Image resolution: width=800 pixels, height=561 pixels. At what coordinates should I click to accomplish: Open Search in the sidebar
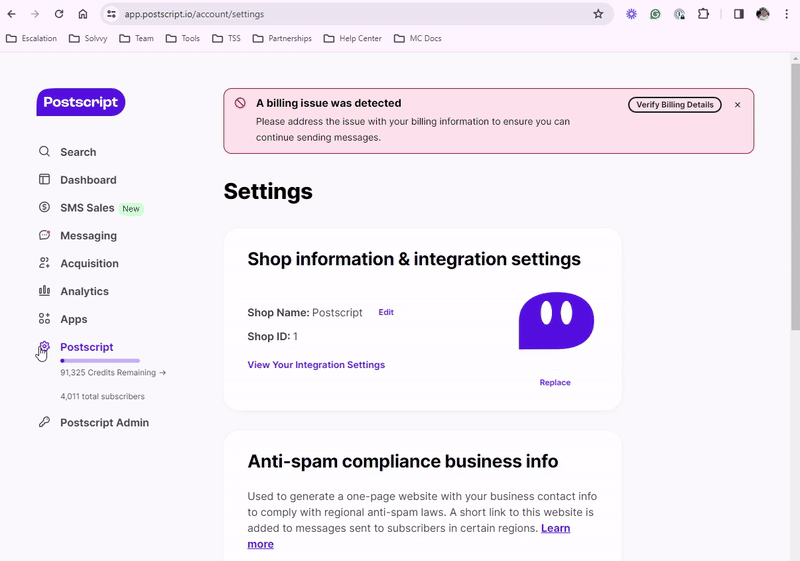[x=78, y=152]
